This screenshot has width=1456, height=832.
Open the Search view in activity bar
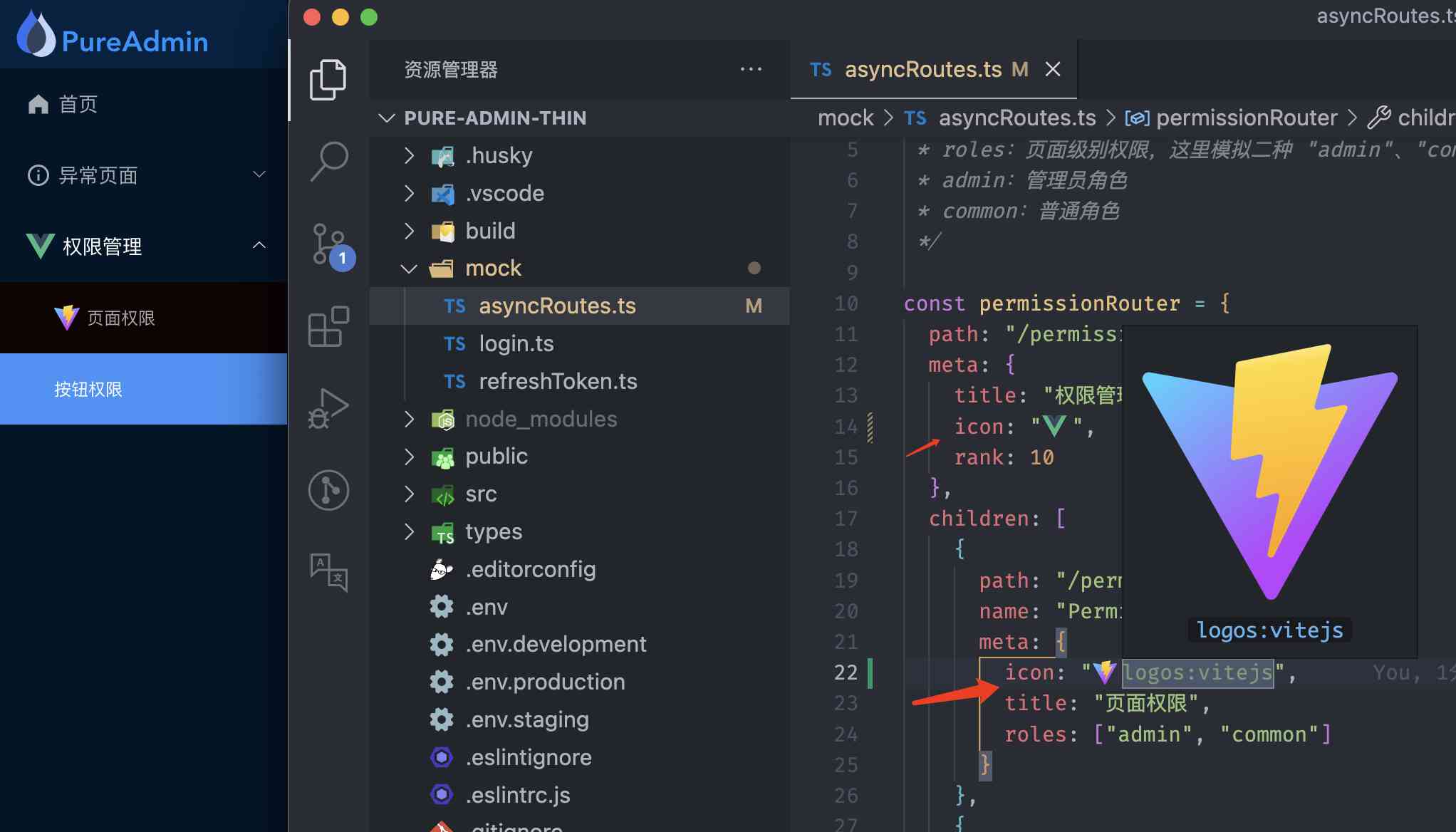click(x=328, y=160)
